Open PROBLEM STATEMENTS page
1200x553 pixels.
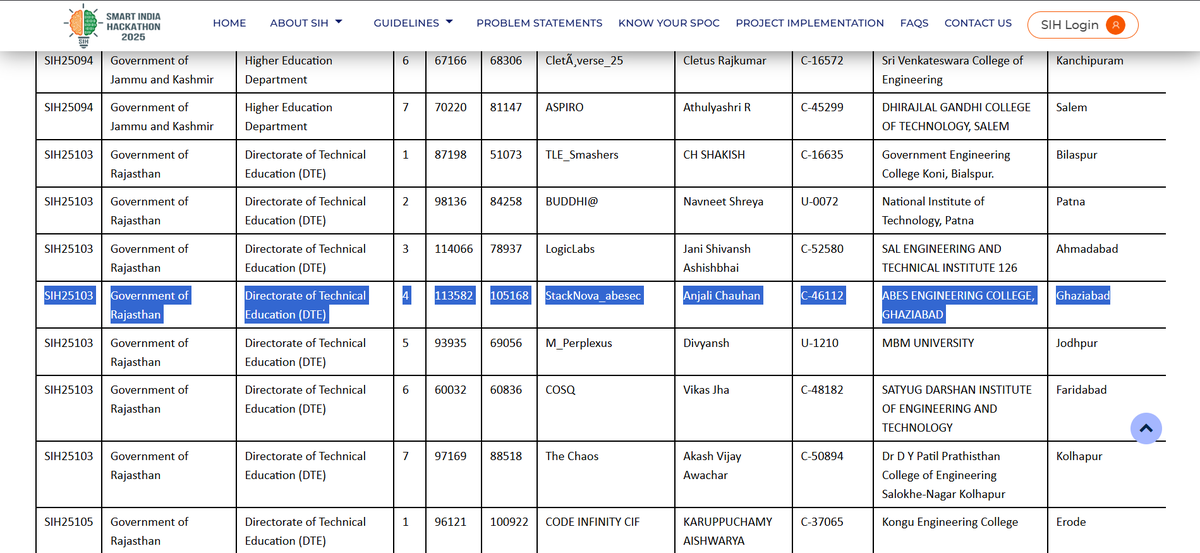539,23
